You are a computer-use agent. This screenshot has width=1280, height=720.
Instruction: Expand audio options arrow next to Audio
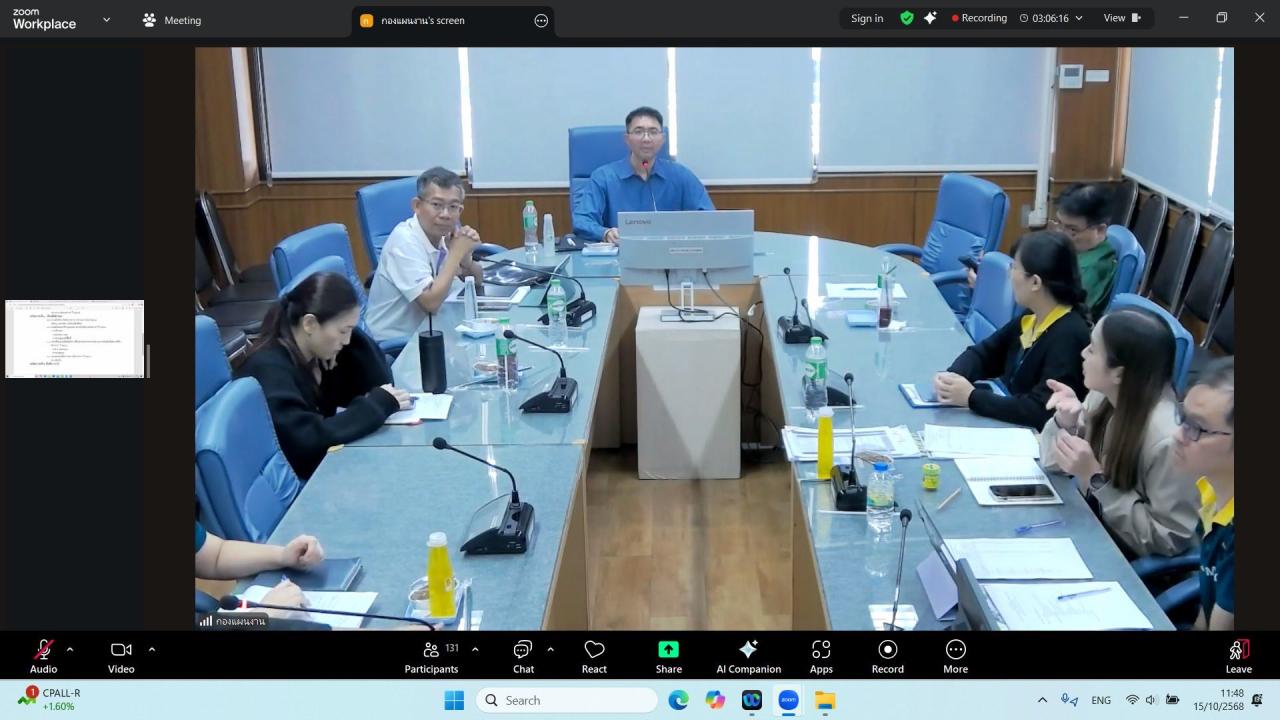coord(70,649)
